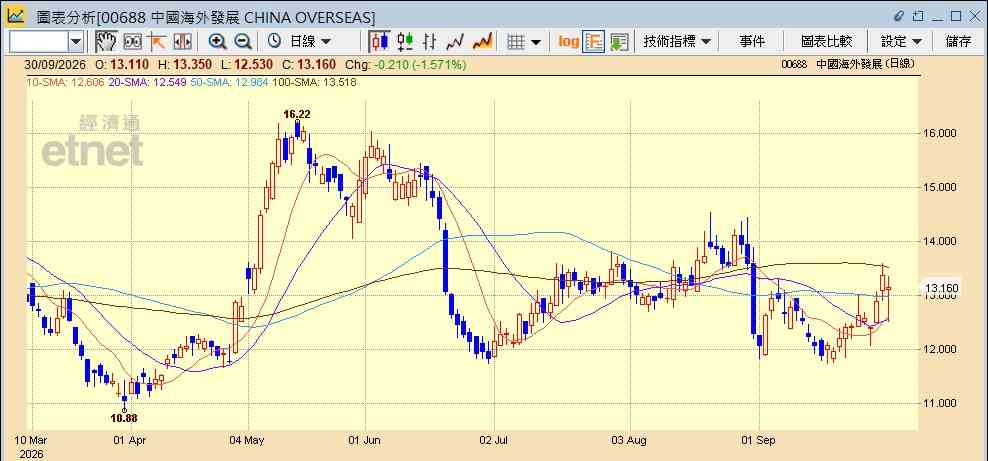988x461 pixels.
Task: Switch to line chart type
Action: click(454, 42)
